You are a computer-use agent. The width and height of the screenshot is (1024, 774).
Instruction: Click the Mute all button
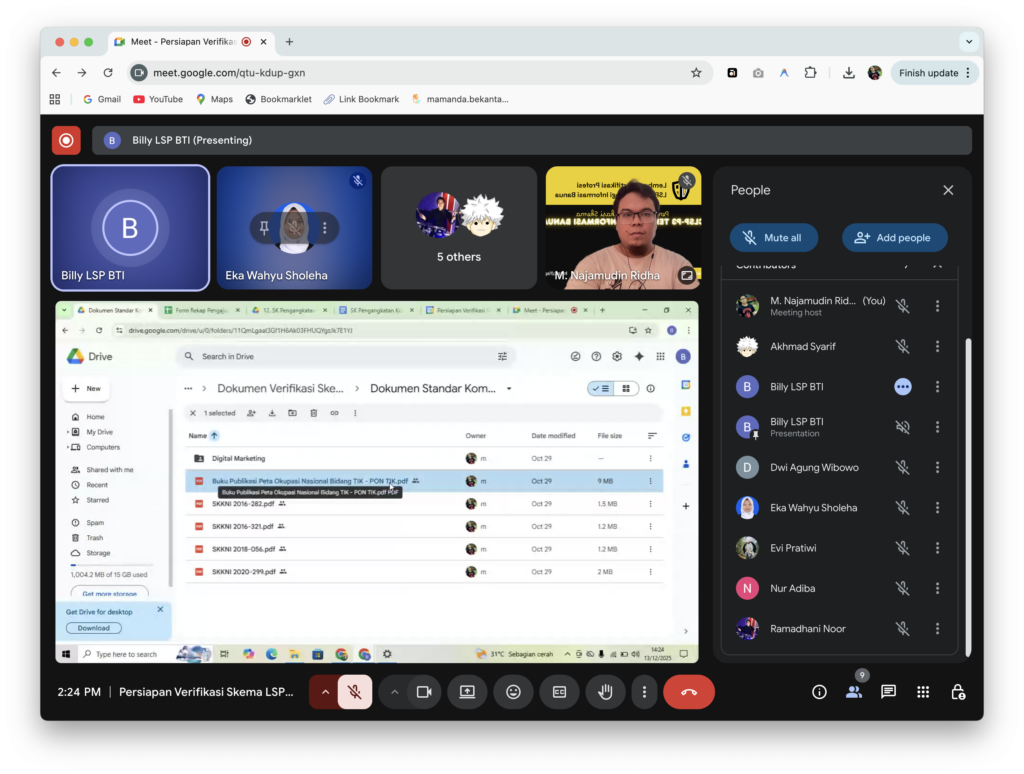point(773,238)
